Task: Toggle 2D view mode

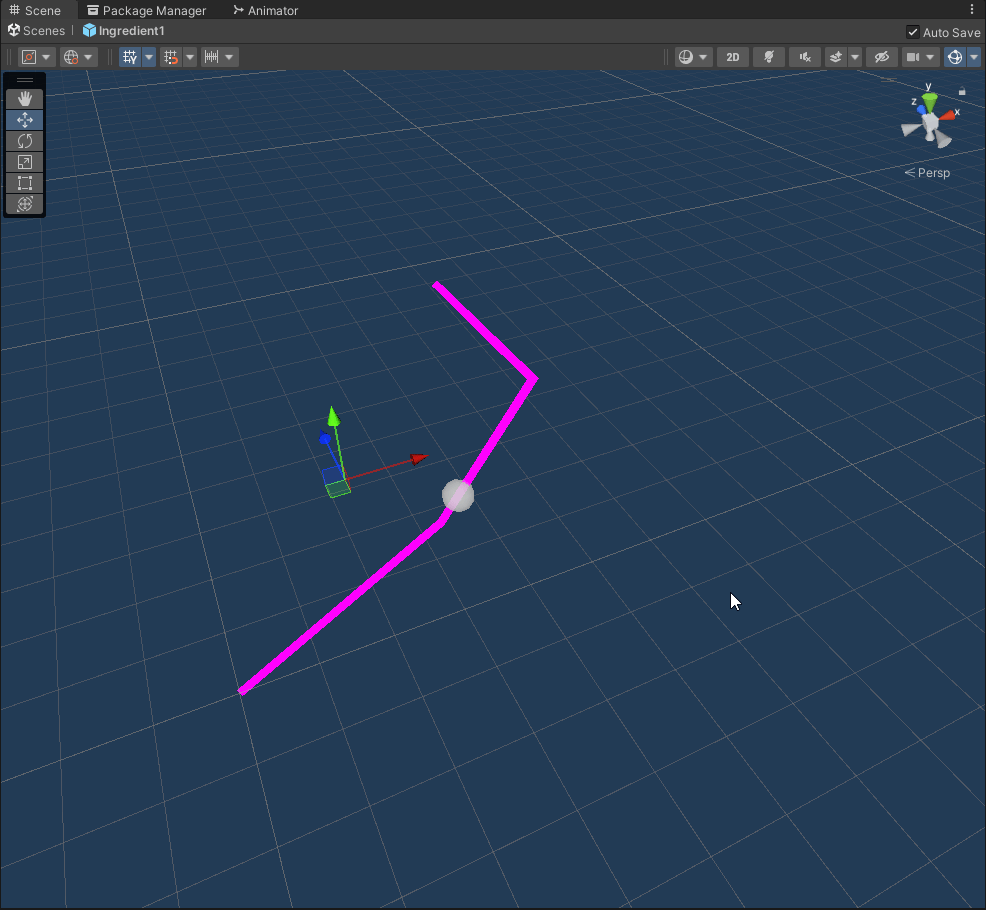Action: click(x=733, y=57)
